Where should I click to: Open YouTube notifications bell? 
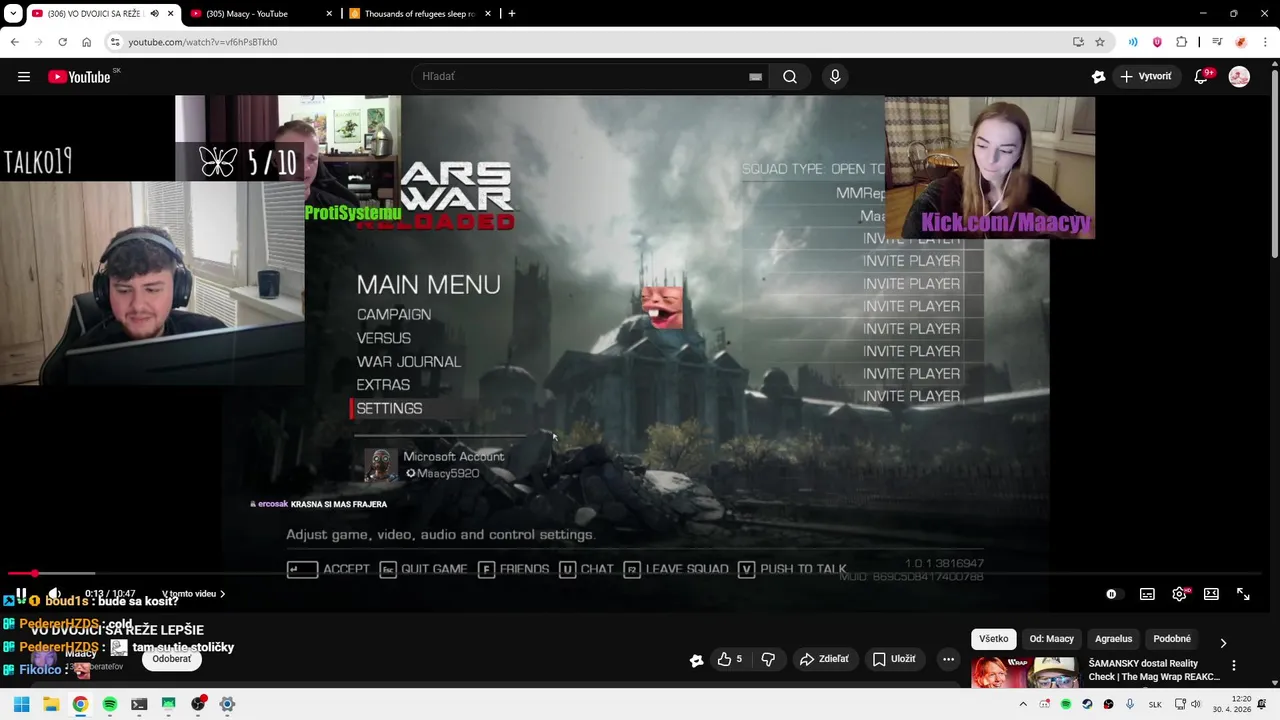pyautogui.click(x=1202, y=77)
